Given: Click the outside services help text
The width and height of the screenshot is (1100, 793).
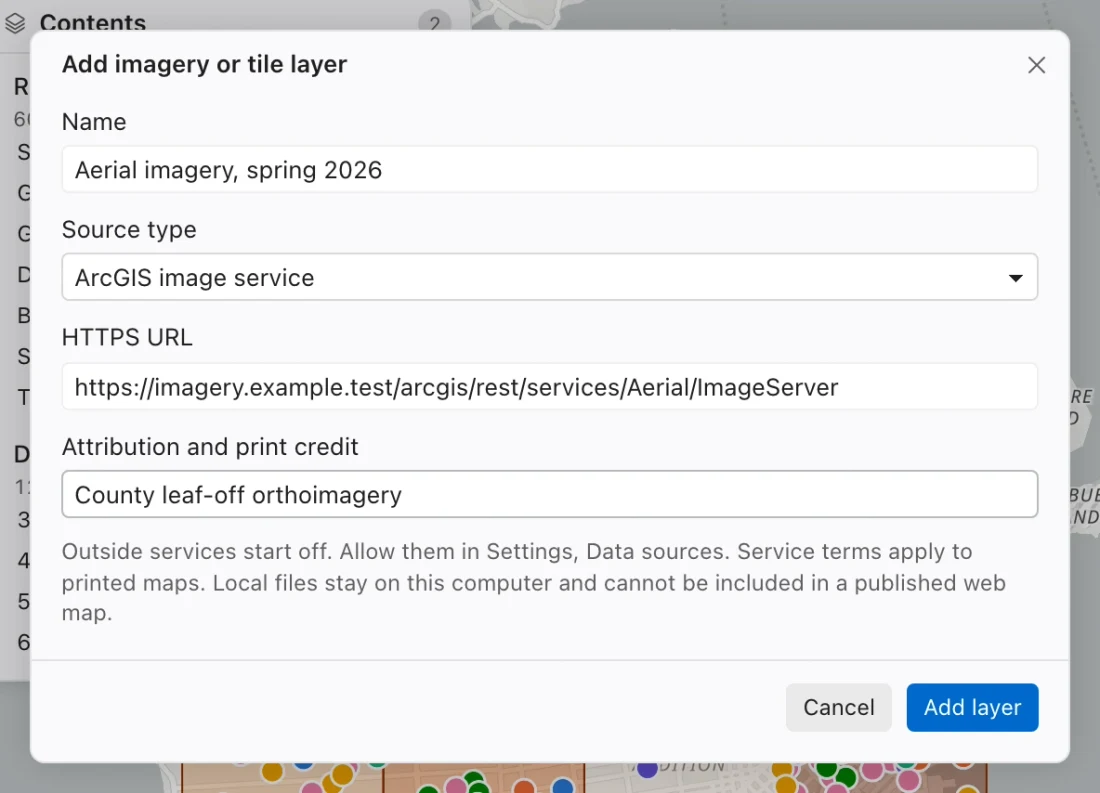Looking at the screenshot, I should 534,582.
